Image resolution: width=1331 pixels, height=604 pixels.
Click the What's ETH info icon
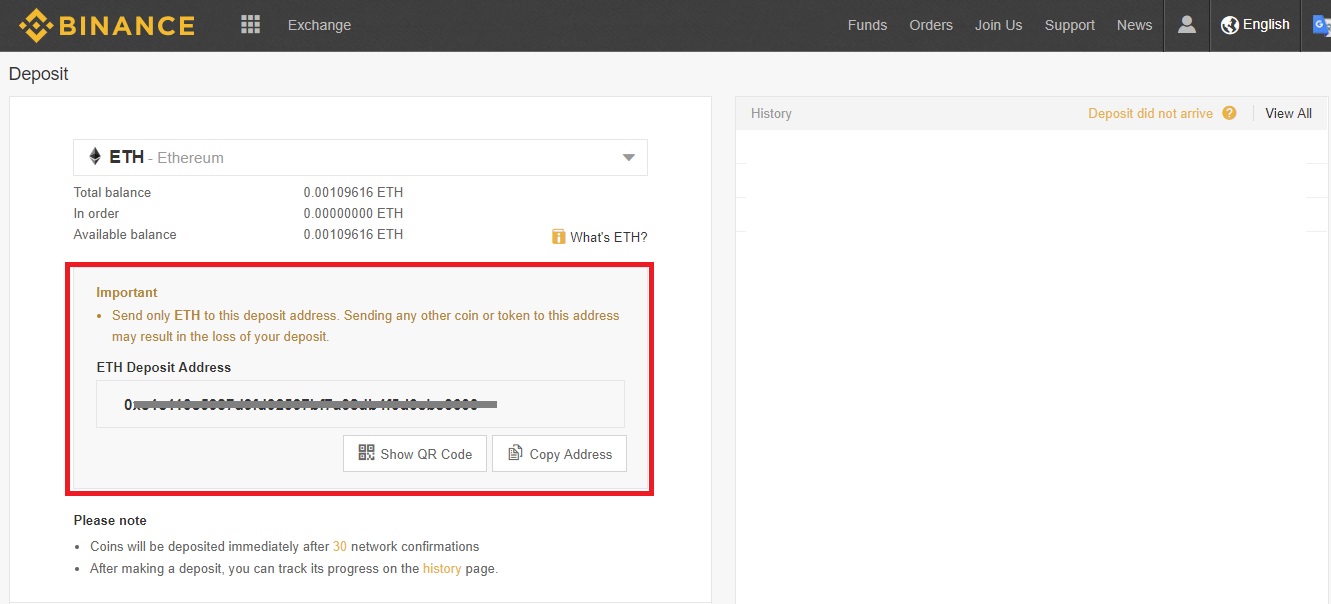pos(559,237)
